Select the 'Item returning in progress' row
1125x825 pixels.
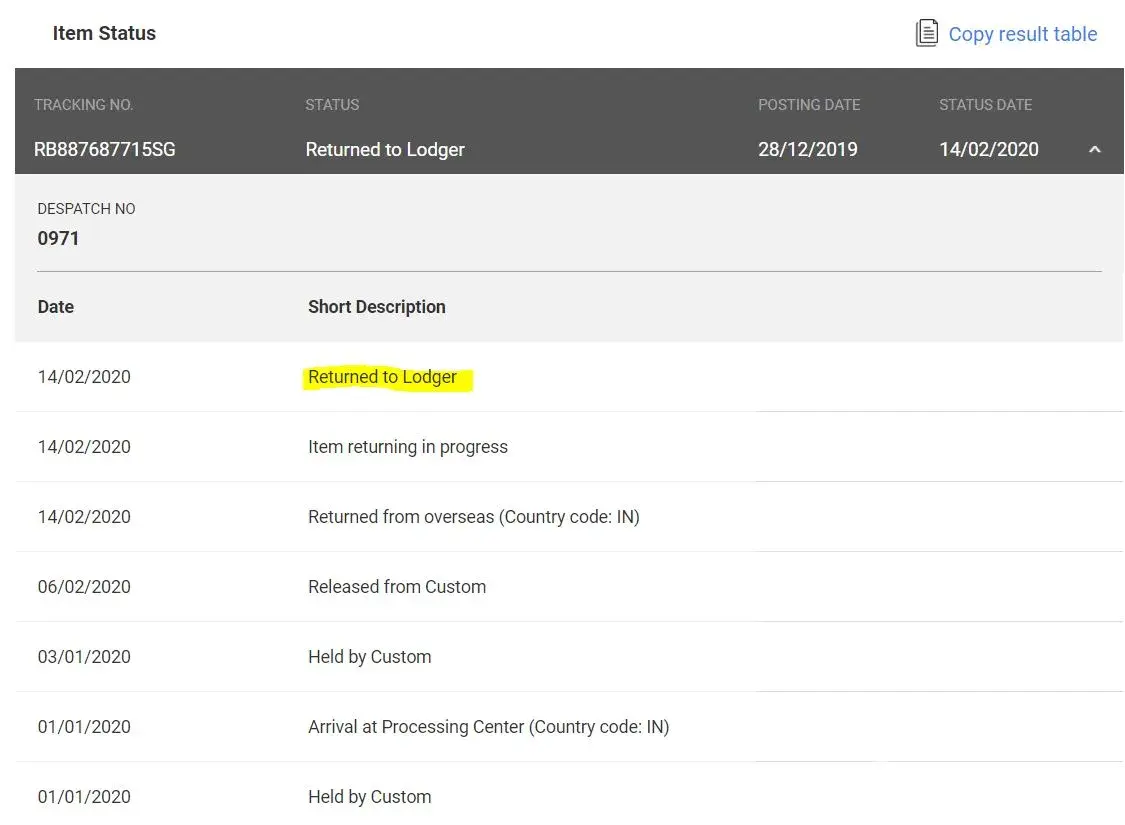407,447
